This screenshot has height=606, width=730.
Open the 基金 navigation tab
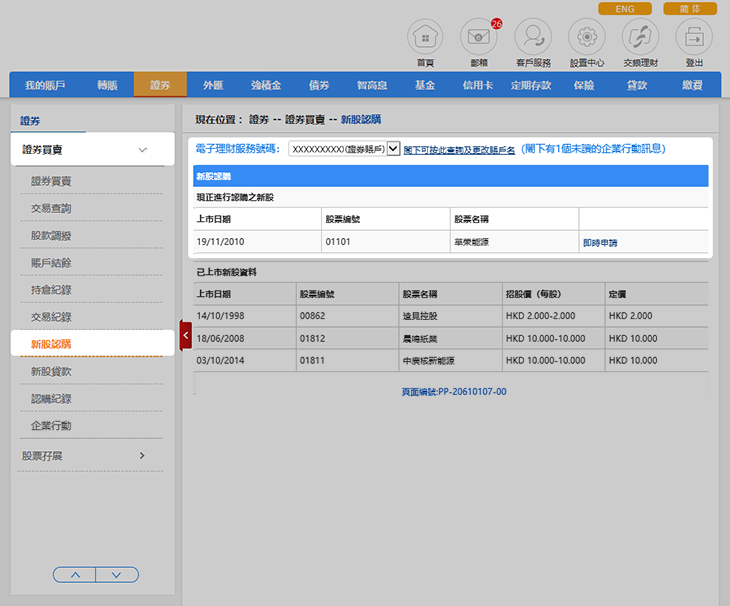[x=424, y=85]
